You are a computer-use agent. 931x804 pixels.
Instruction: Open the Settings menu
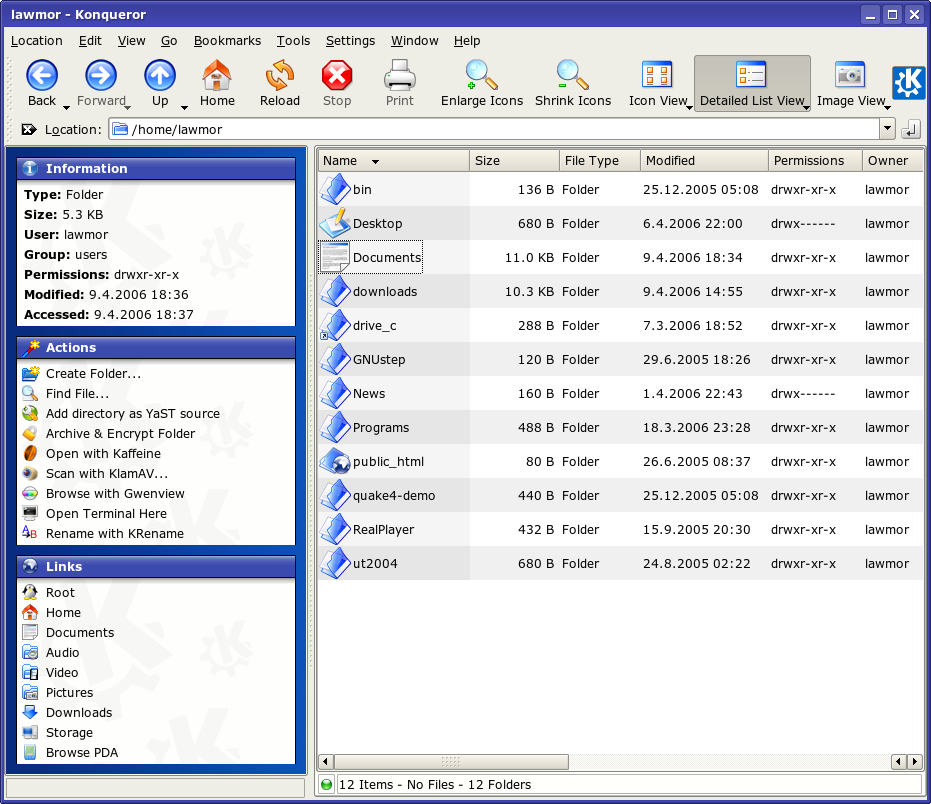350,41
